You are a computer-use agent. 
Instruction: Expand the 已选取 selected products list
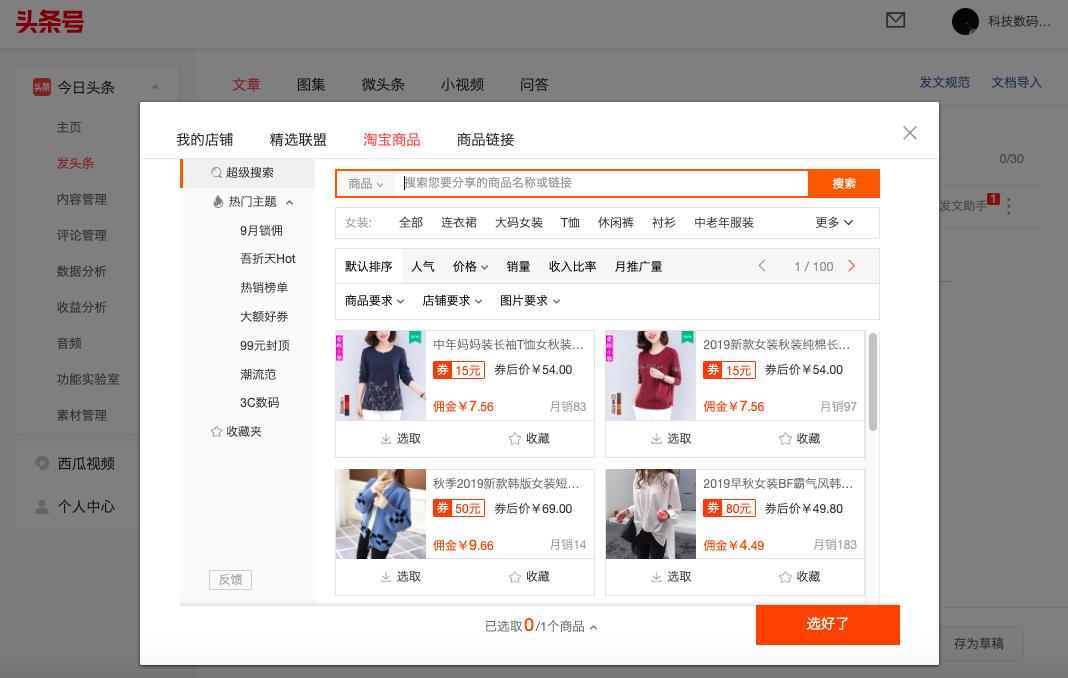(592, 625)
